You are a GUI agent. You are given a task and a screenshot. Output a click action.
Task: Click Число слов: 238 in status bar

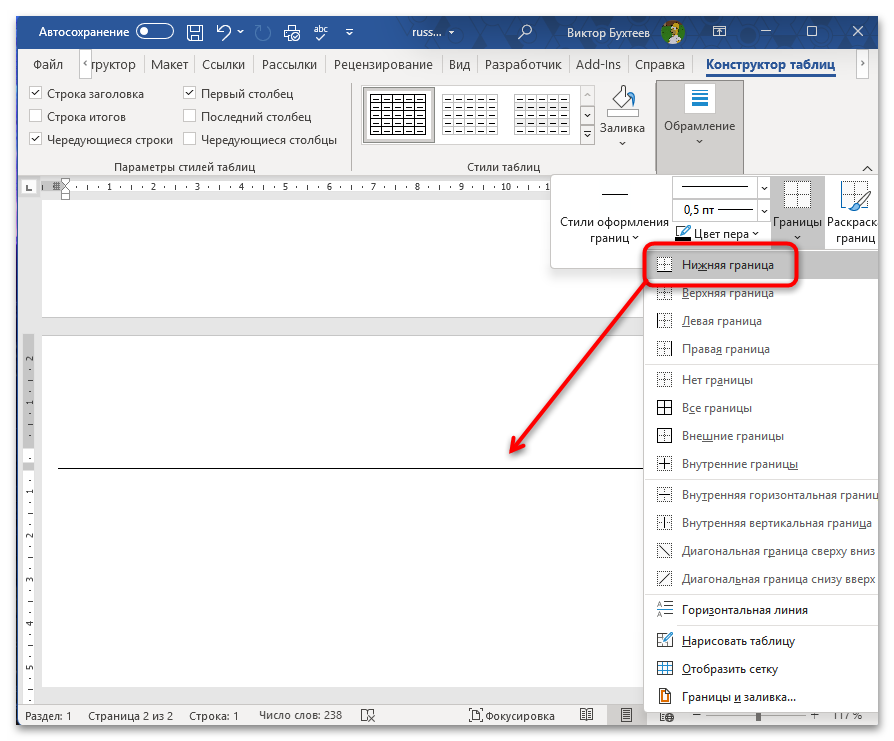click(x=300, y=715)
